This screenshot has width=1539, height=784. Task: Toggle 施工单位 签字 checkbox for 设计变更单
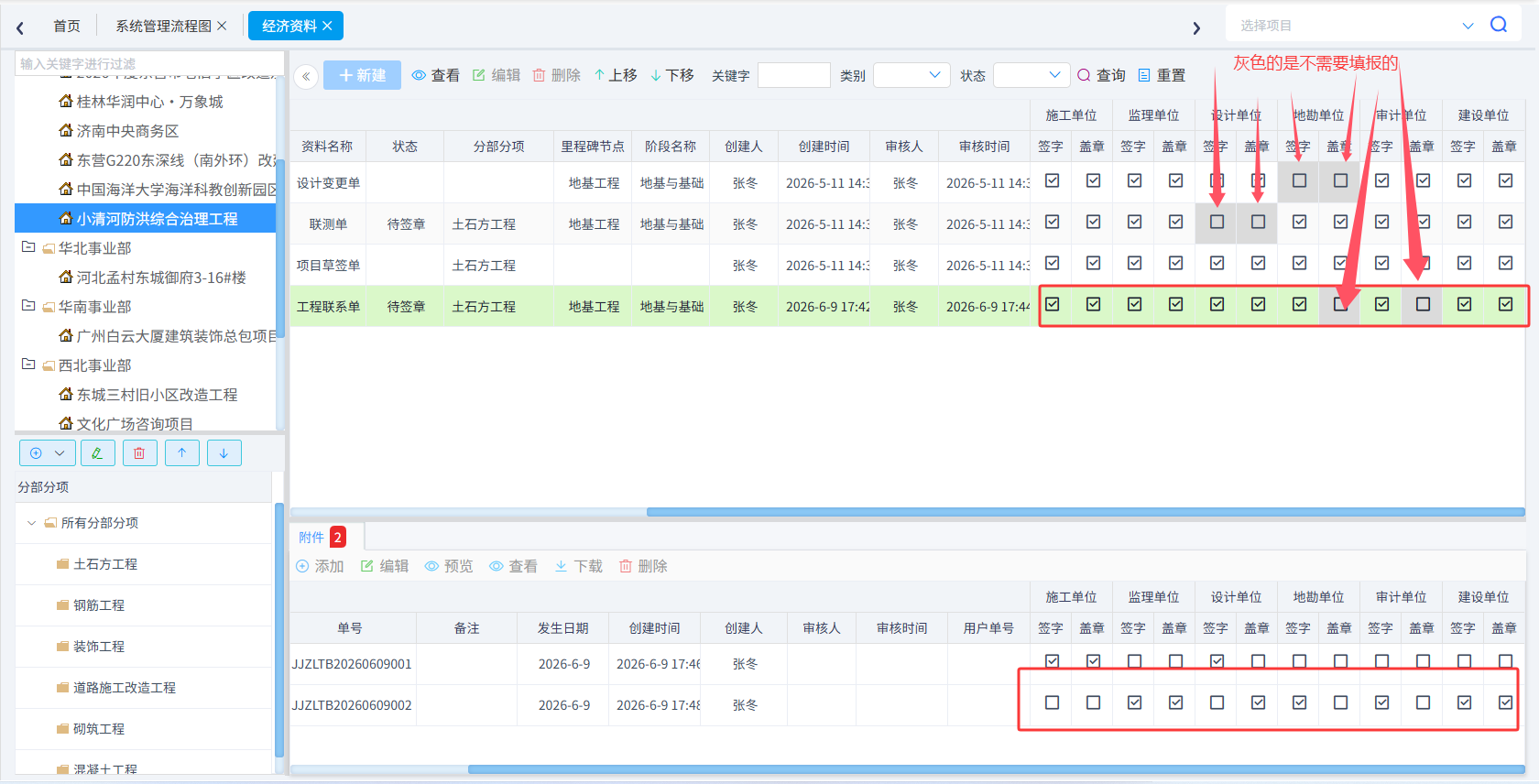pos(1053,180)
